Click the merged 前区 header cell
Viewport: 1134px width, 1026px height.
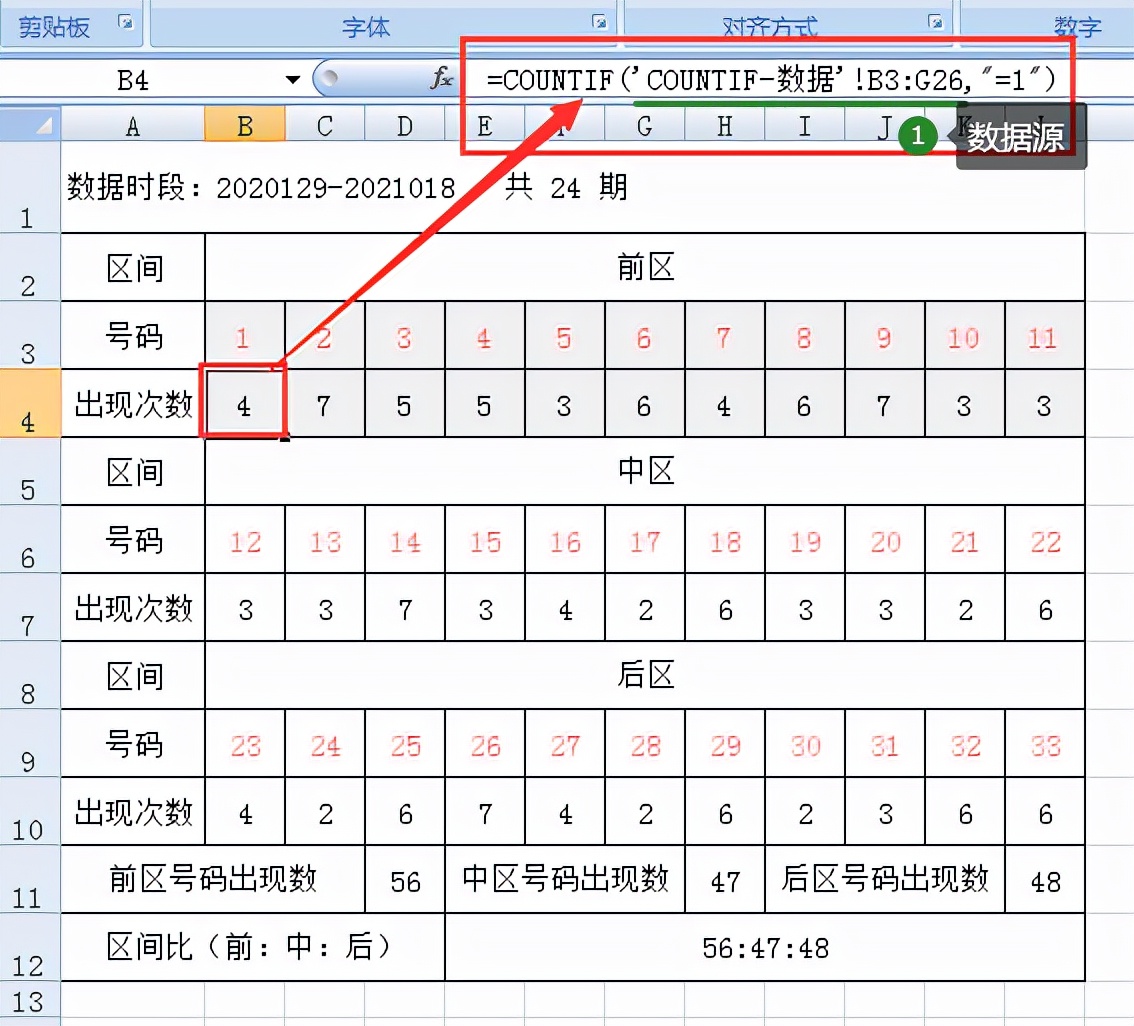tap(645, 267)
